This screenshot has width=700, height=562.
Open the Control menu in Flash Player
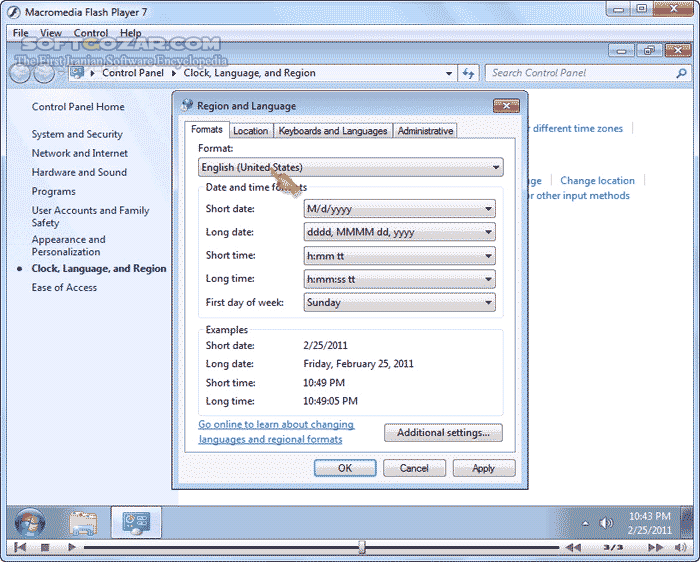[90, 33]
